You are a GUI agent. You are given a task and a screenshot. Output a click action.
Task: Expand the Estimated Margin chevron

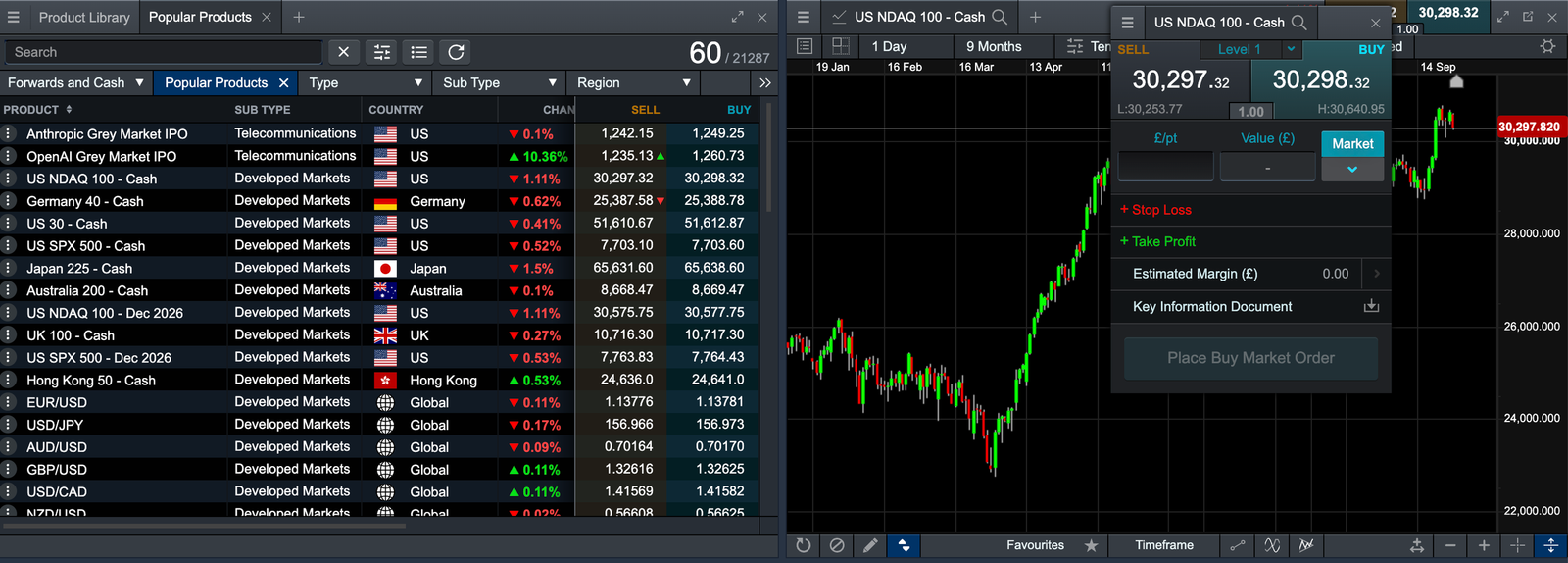coord(1376,274)
